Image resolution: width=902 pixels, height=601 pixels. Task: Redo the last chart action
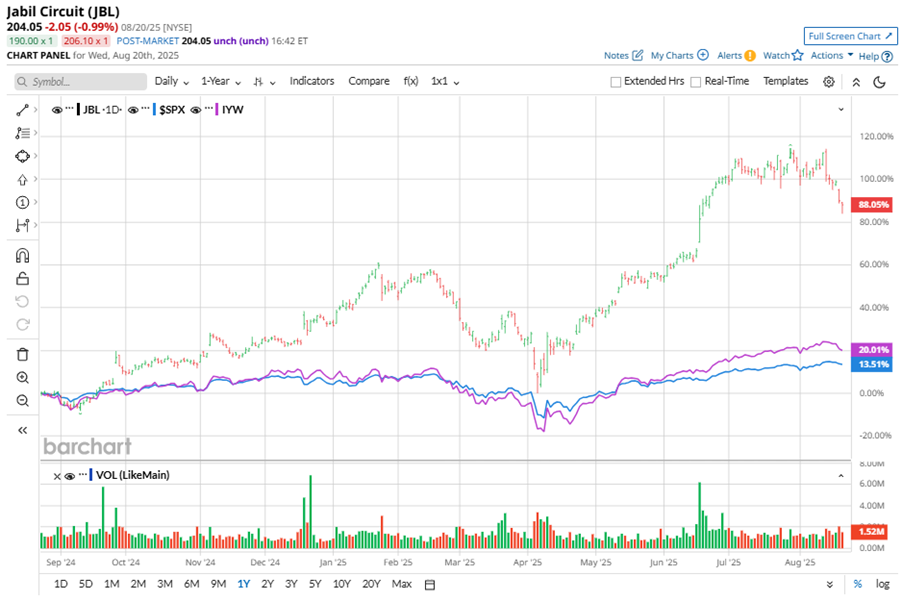click(x=22, y=324)
